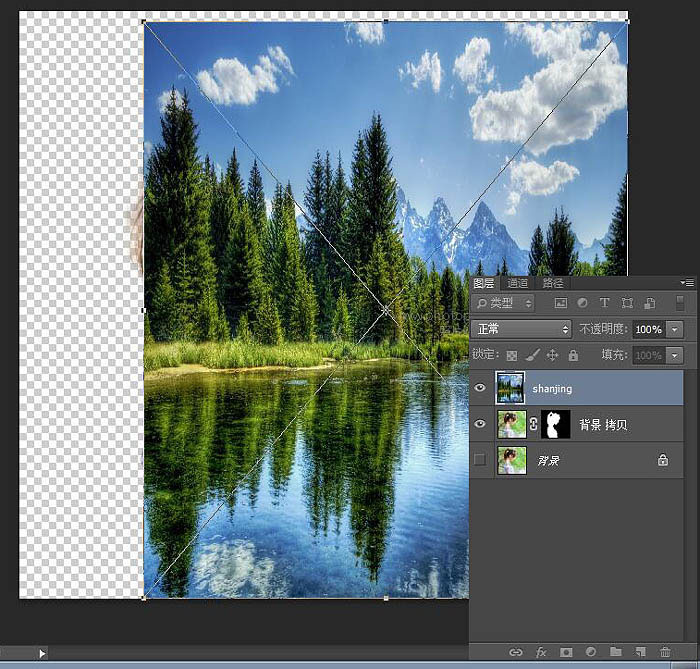This screenshot has width=700, height=669.
Task: Lock image pixels brush icon
Action: tap(532, 355)
